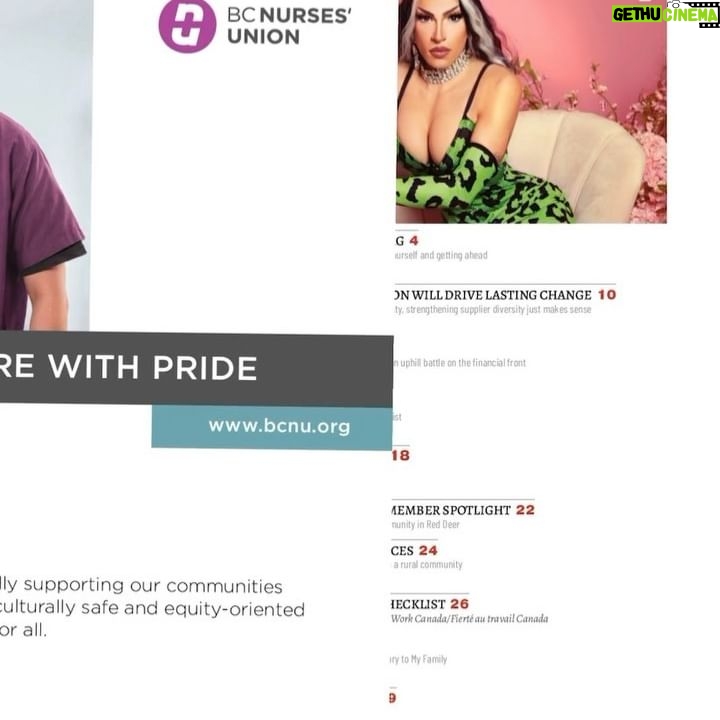Click the BC Nurses' Union purple logo icon
The width and height of the screenshot is (720, 720).
coord(187,26)
